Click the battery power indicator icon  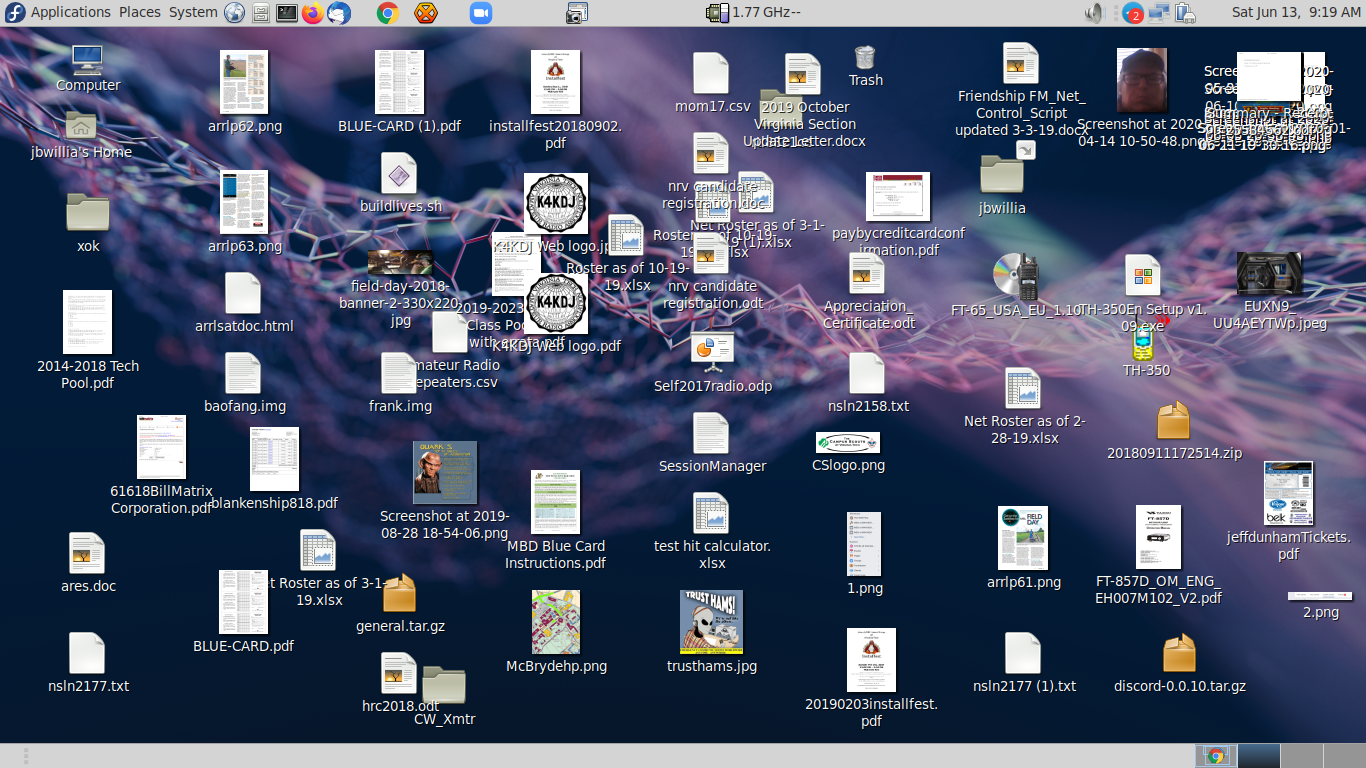[1185, 13]
